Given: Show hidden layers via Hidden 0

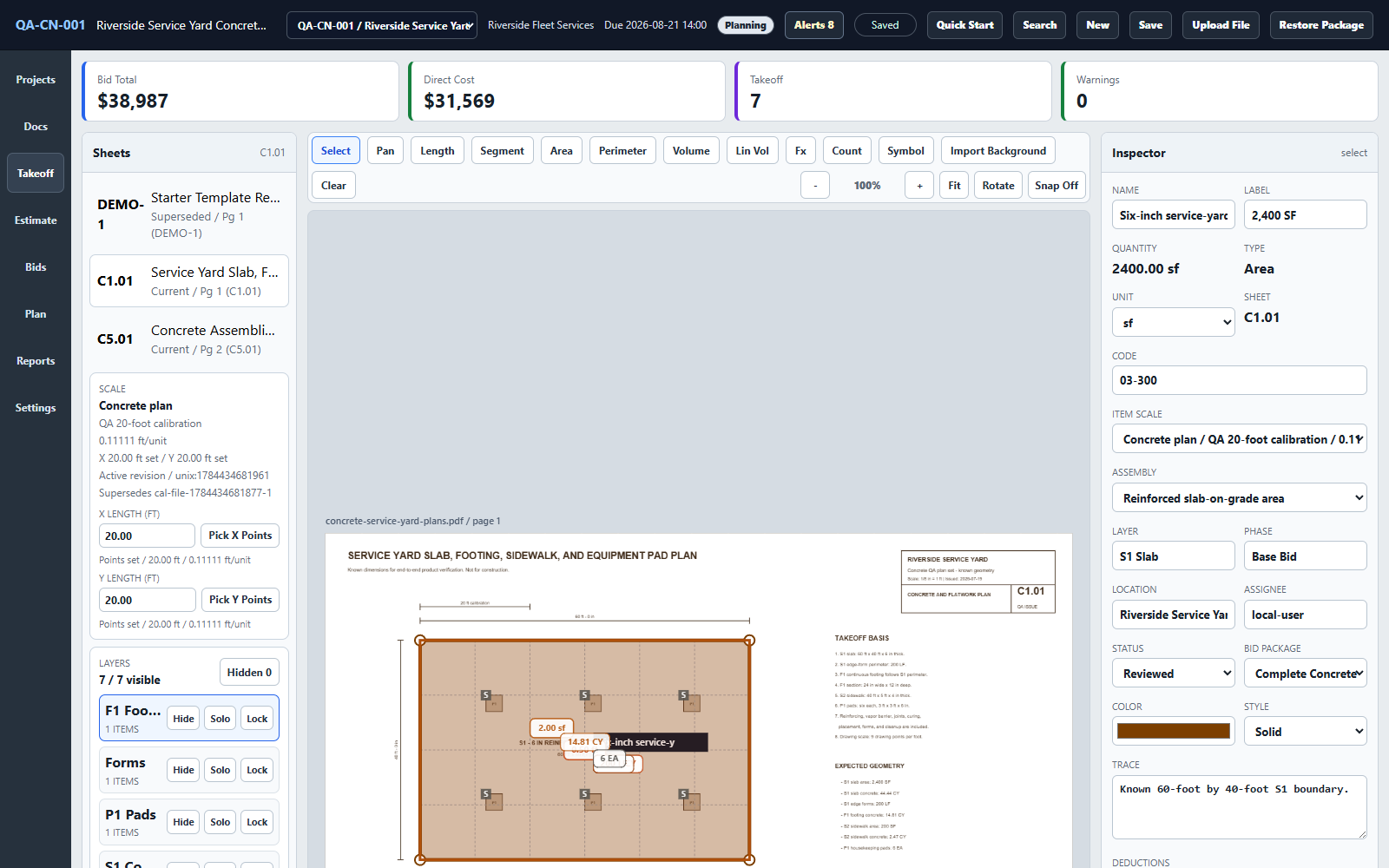Looking at the screenshot, I should [249, 673].
